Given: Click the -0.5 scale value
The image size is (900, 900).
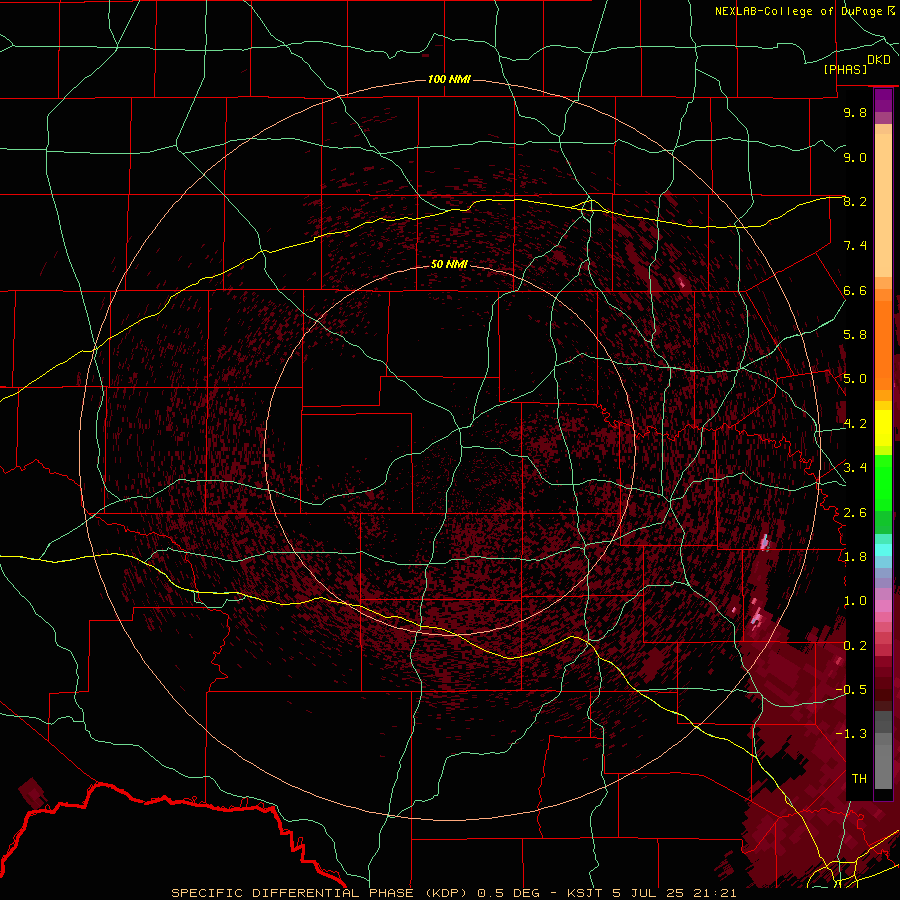Looking at the screenshot, I should click(x=851, y=690).
